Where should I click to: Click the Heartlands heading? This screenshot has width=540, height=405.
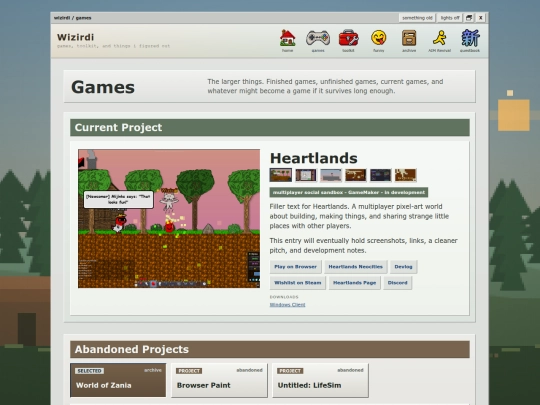[313, 158]
